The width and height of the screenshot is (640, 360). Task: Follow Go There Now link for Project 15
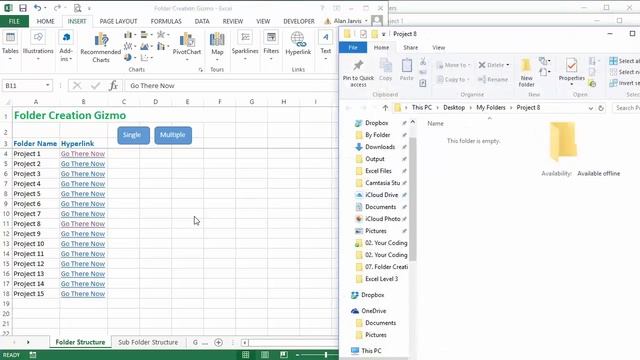[83, 294]
